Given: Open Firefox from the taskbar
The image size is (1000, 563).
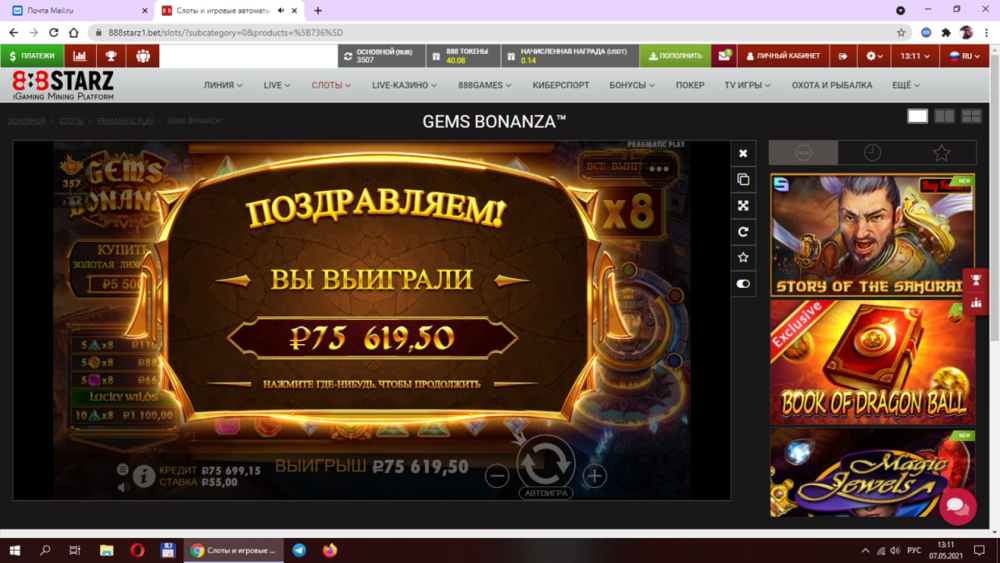Looking at the screenshot, I should click(330, 550).
